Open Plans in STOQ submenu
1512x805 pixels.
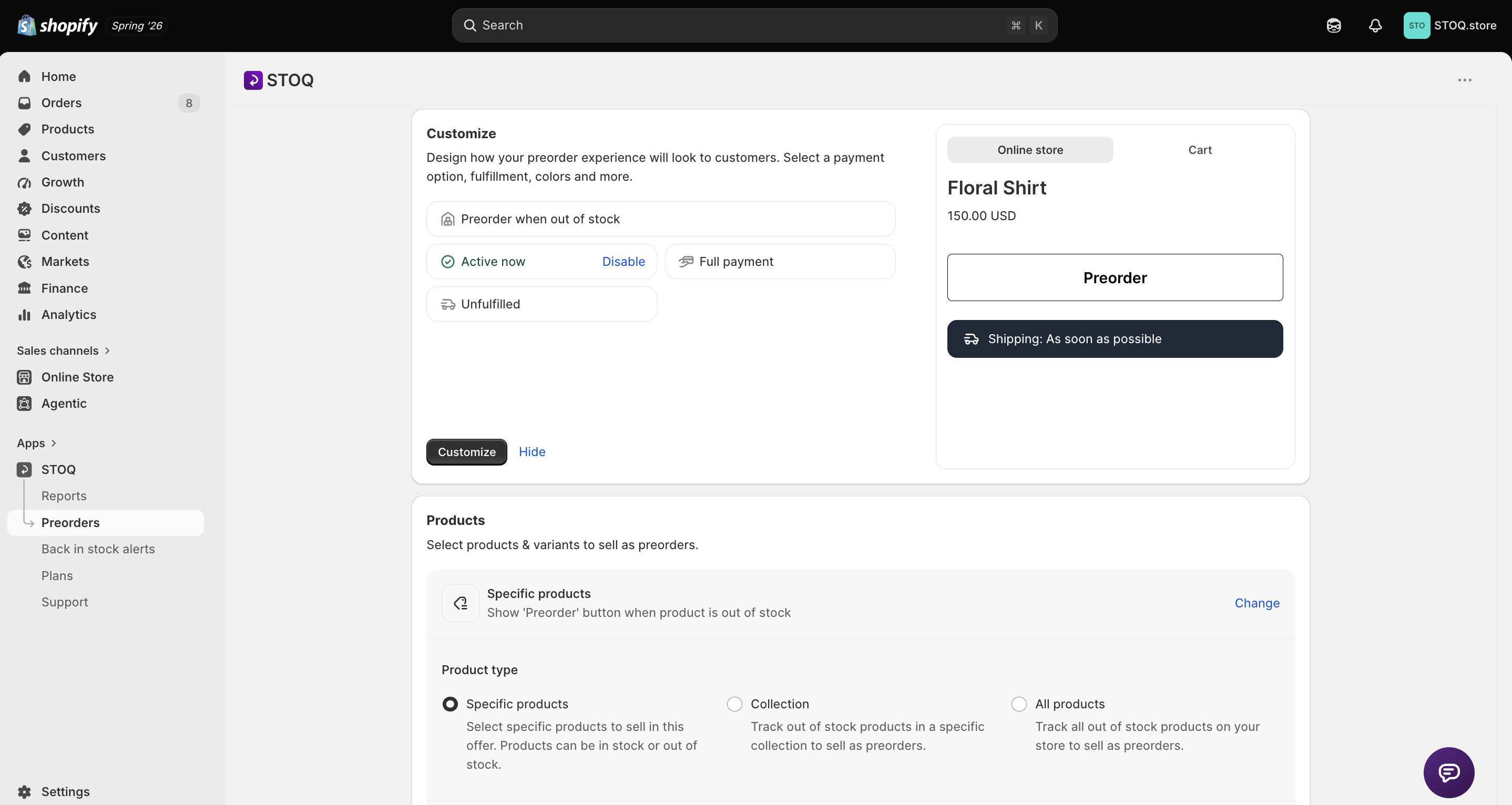[x=57, y=575]
